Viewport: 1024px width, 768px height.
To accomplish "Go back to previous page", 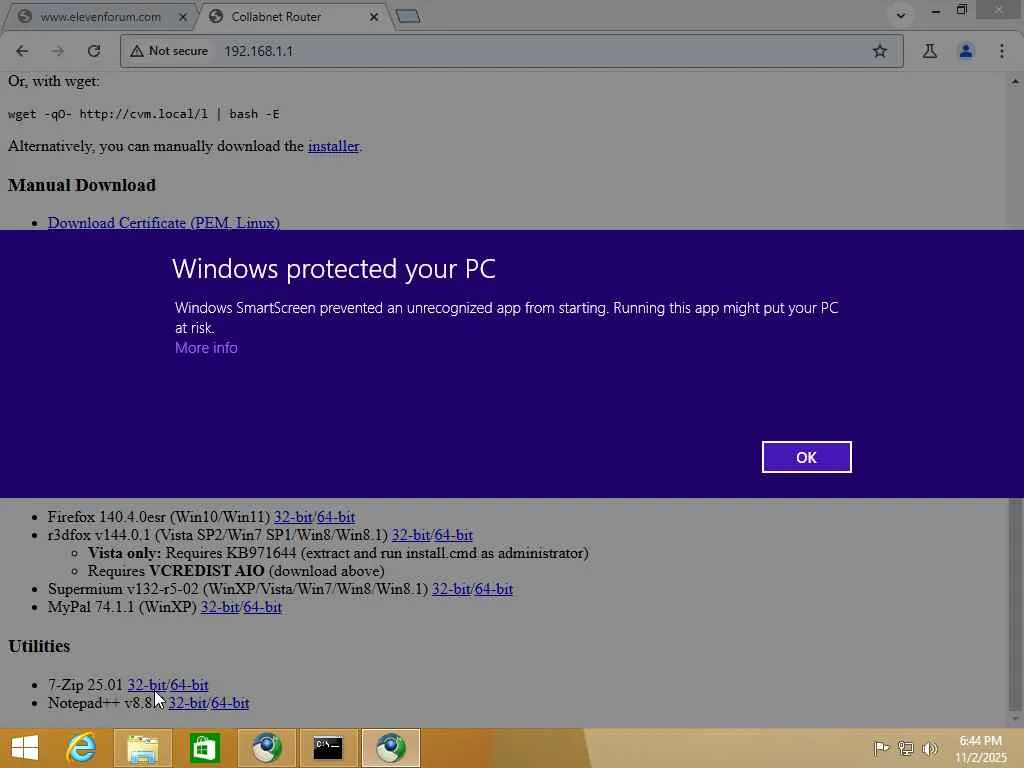I will point(22,51).
